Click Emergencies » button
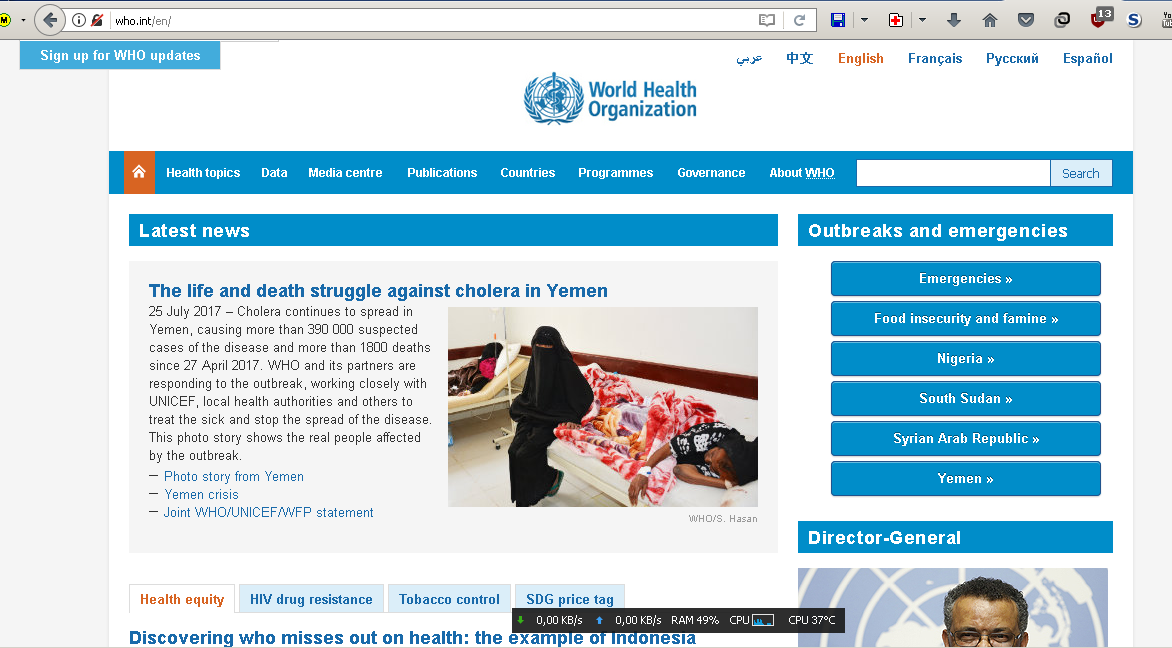 [x=966, y=279]
